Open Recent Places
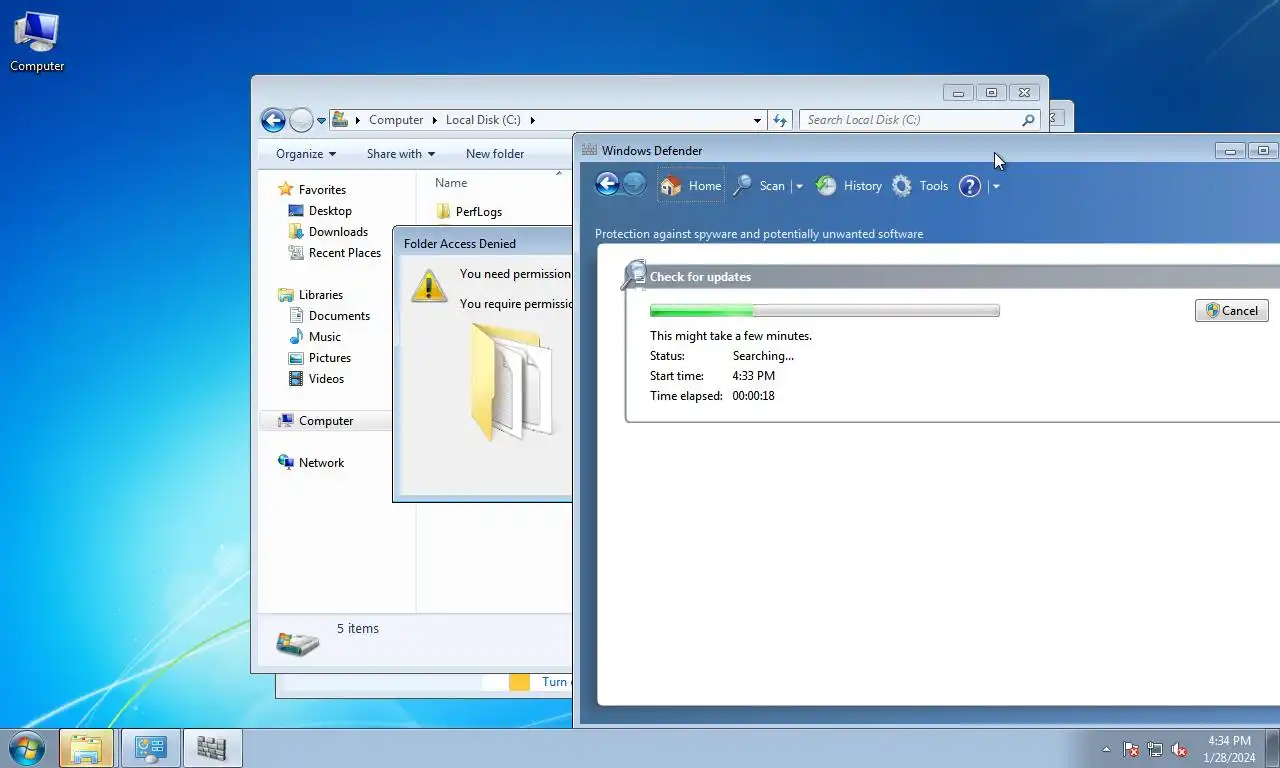Screen dimensions: 1280x768 (345, 252)
